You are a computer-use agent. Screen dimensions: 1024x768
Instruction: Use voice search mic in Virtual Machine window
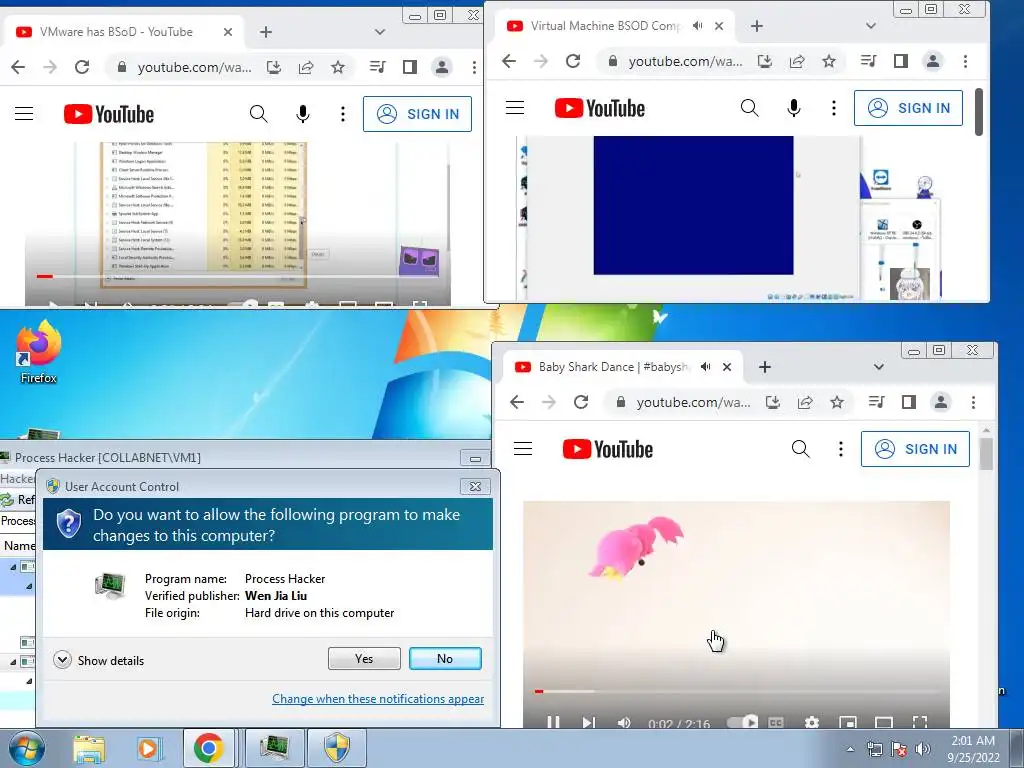pos(793,108)
